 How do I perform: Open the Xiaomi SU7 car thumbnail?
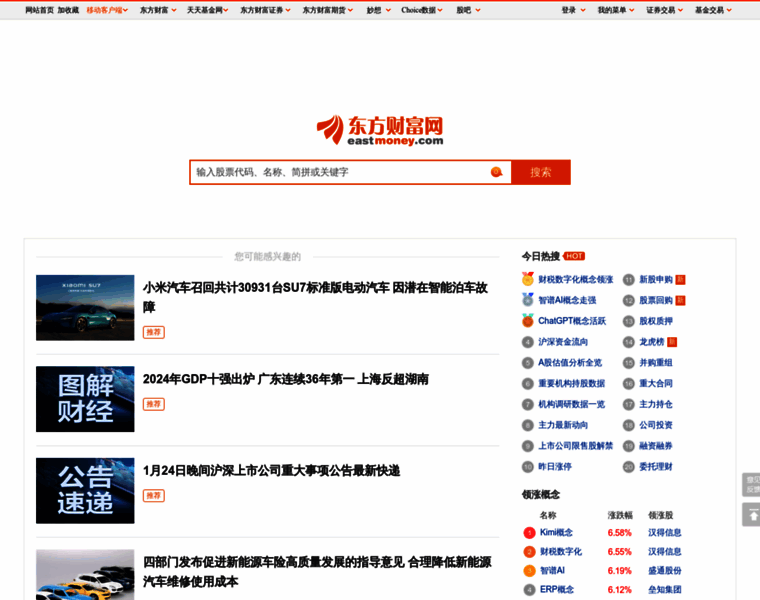click(85, 308)
